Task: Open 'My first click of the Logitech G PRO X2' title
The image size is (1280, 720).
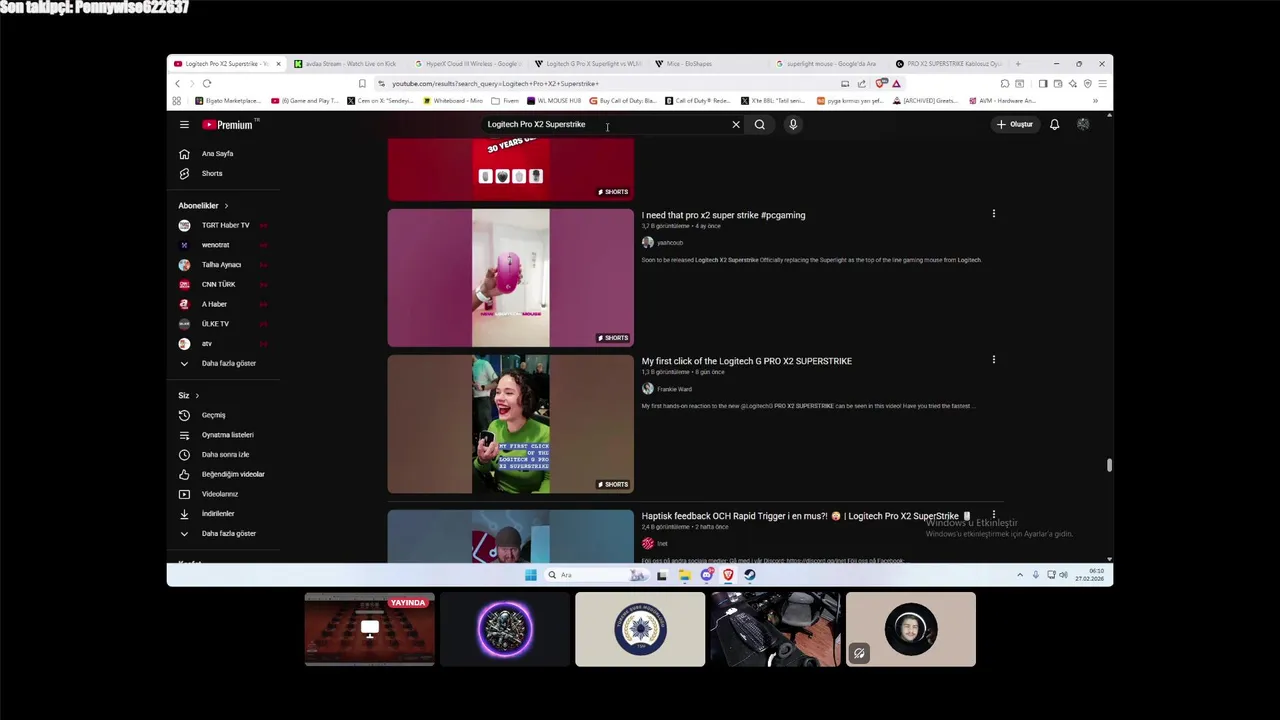Action: point(747,361)
